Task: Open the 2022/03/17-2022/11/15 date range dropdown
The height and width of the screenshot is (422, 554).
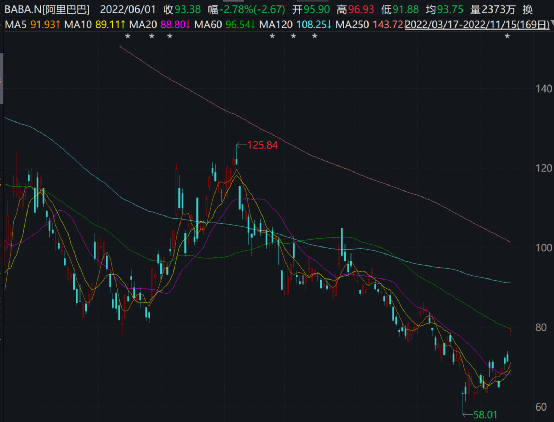Action: point(478,24)
